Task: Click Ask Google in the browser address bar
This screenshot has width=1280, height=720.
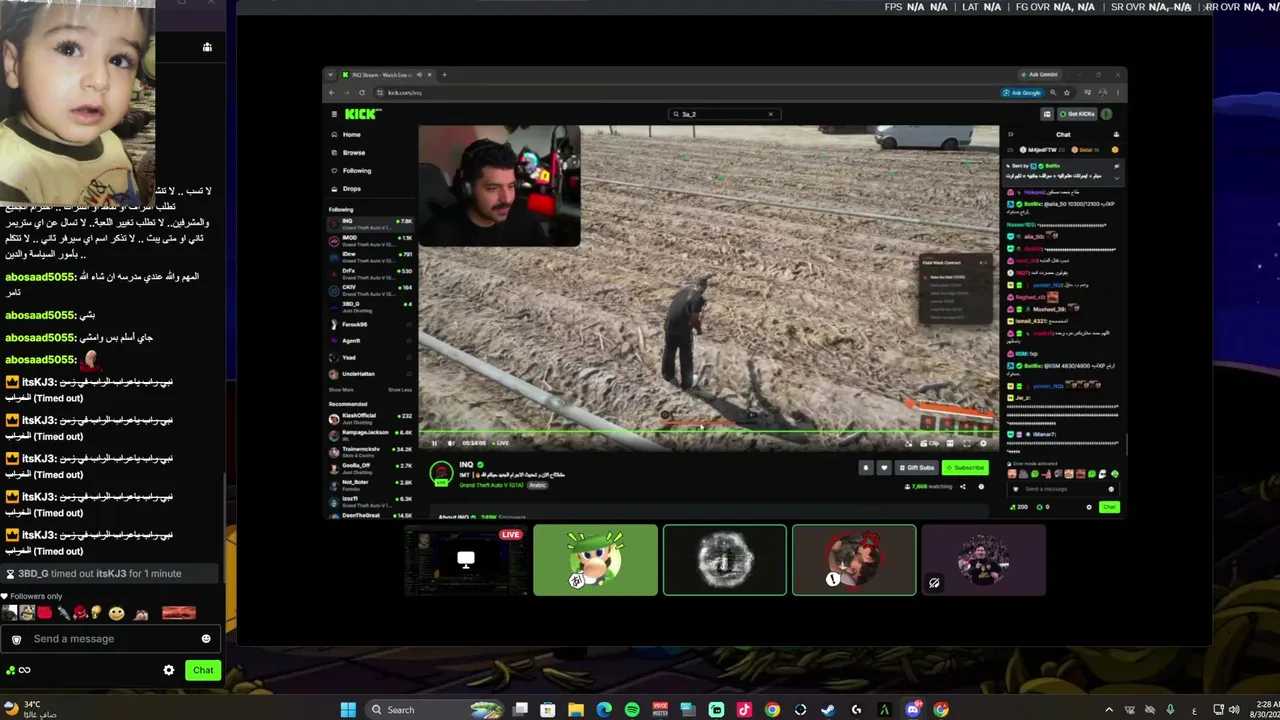Action: click(1022, 93)
